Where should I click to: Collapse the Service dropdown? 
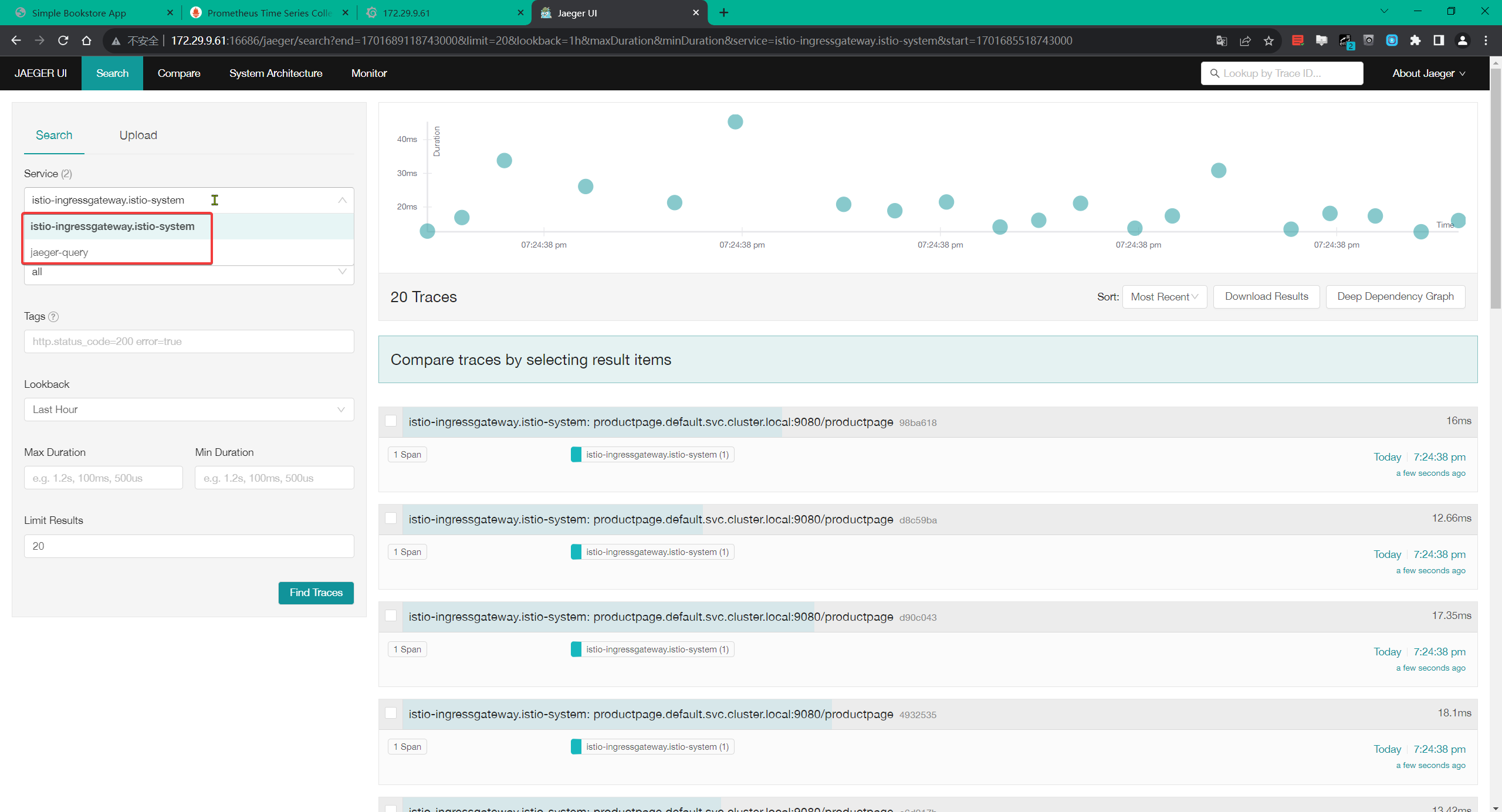click(x=342, y=201)
